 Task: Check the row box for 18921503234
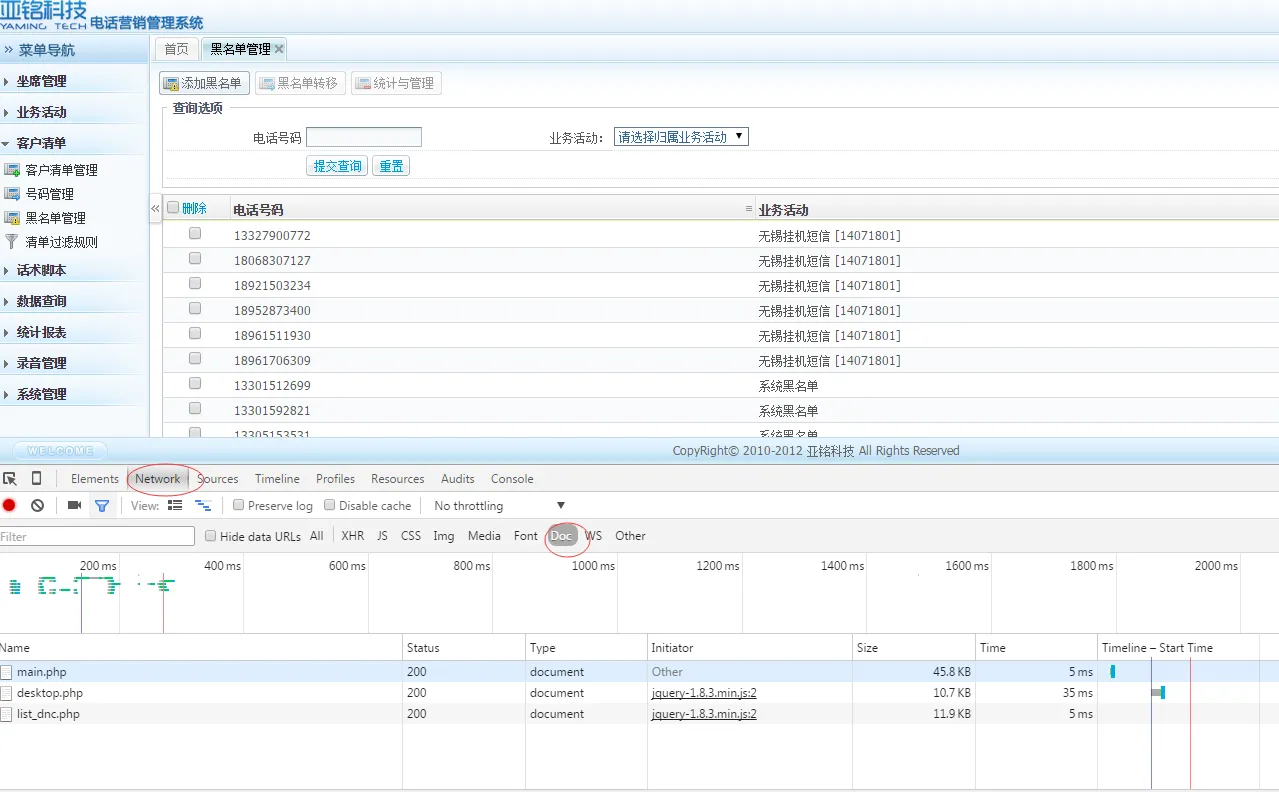[195, 283]
